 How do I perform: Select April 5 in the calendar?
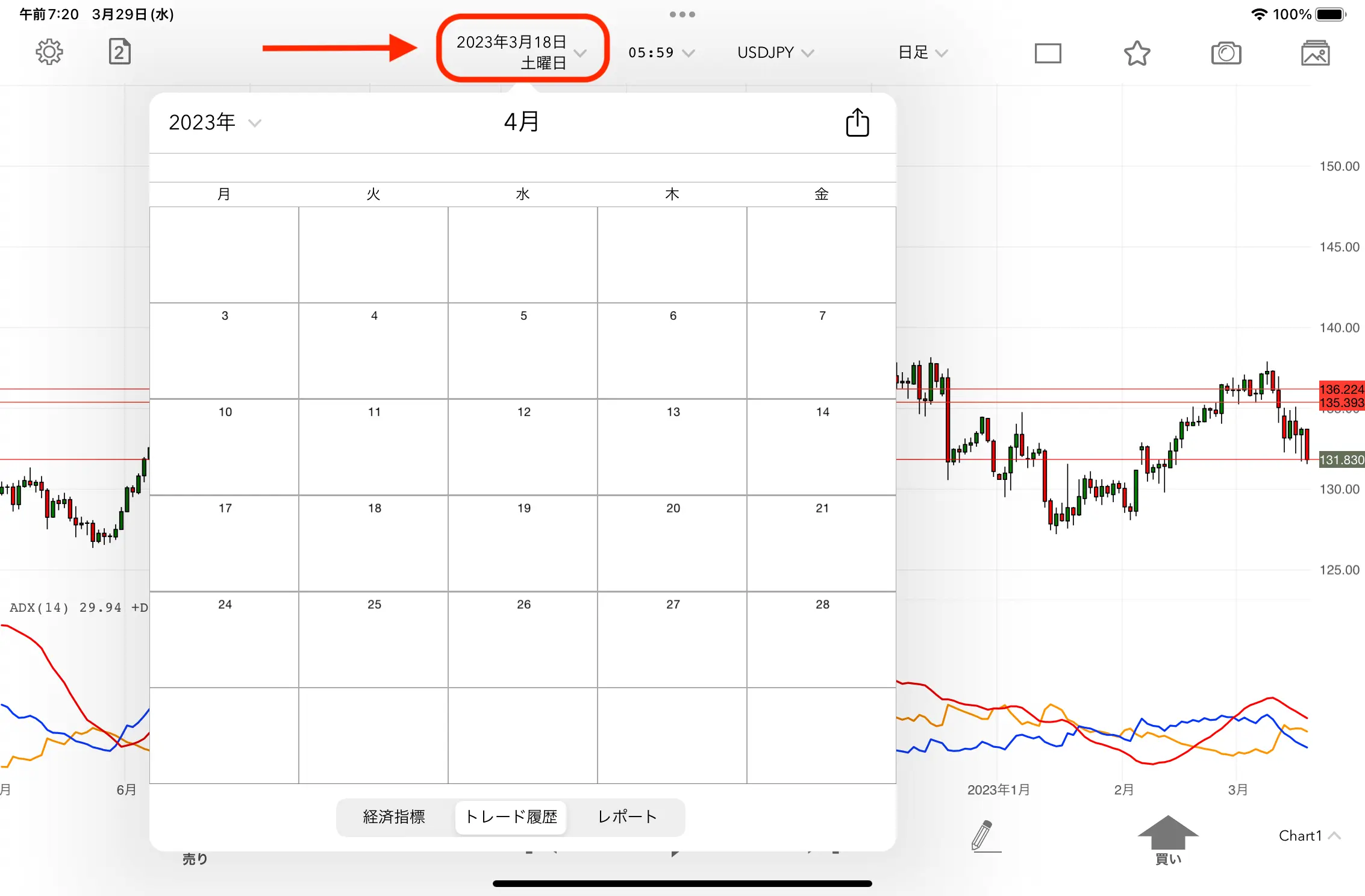pos(523,351)
